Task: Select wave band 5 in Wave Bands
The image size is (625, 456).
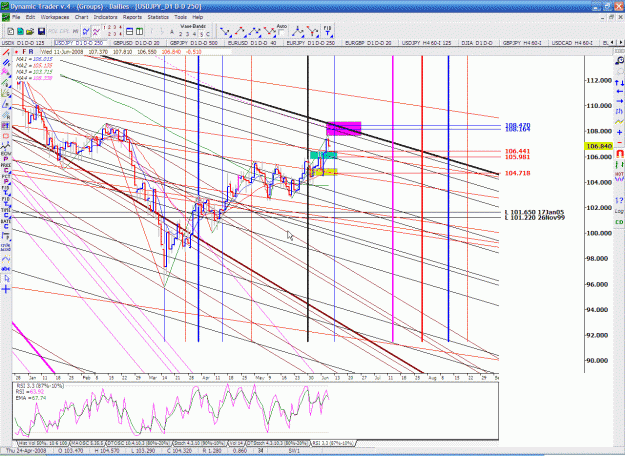Action: coord(201,34)
